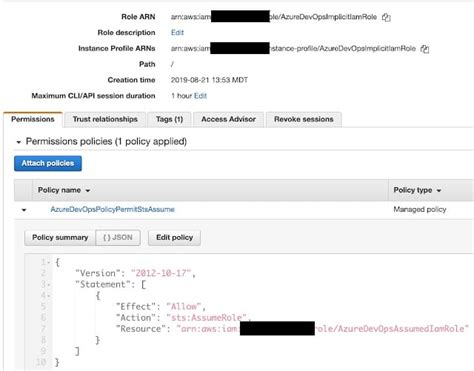The height and width of the screenshot is (371, 474).
Task: Click the "sts:AssumeRole" action value in JSON
Action: point(207,317)
